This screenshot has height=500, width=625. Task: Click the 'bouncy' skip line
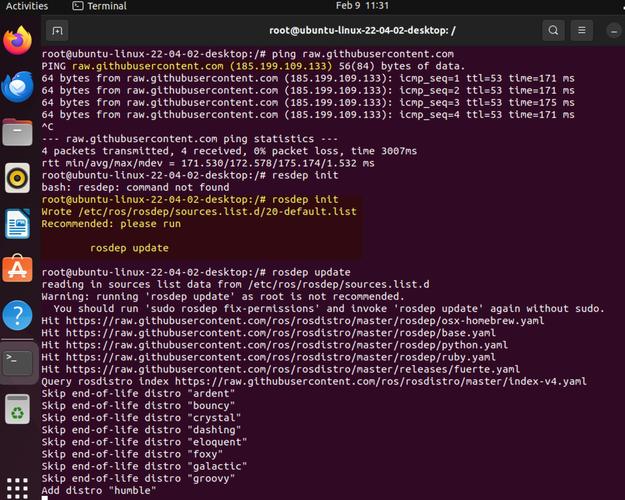pyautogui.click(x=138, y=406)
